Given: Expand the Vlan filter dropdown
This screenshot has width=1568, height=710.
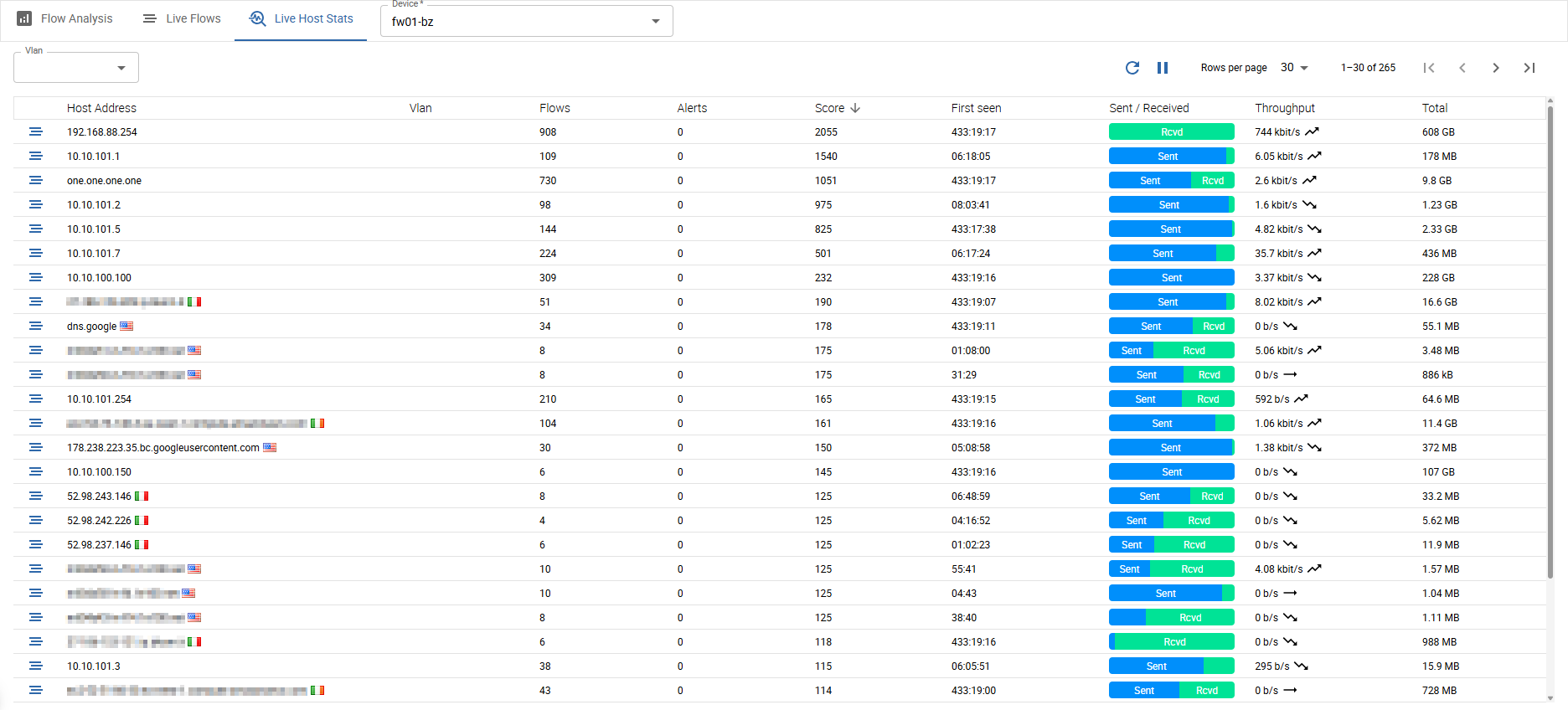Looking at the screenshot, I should point(76,68).
